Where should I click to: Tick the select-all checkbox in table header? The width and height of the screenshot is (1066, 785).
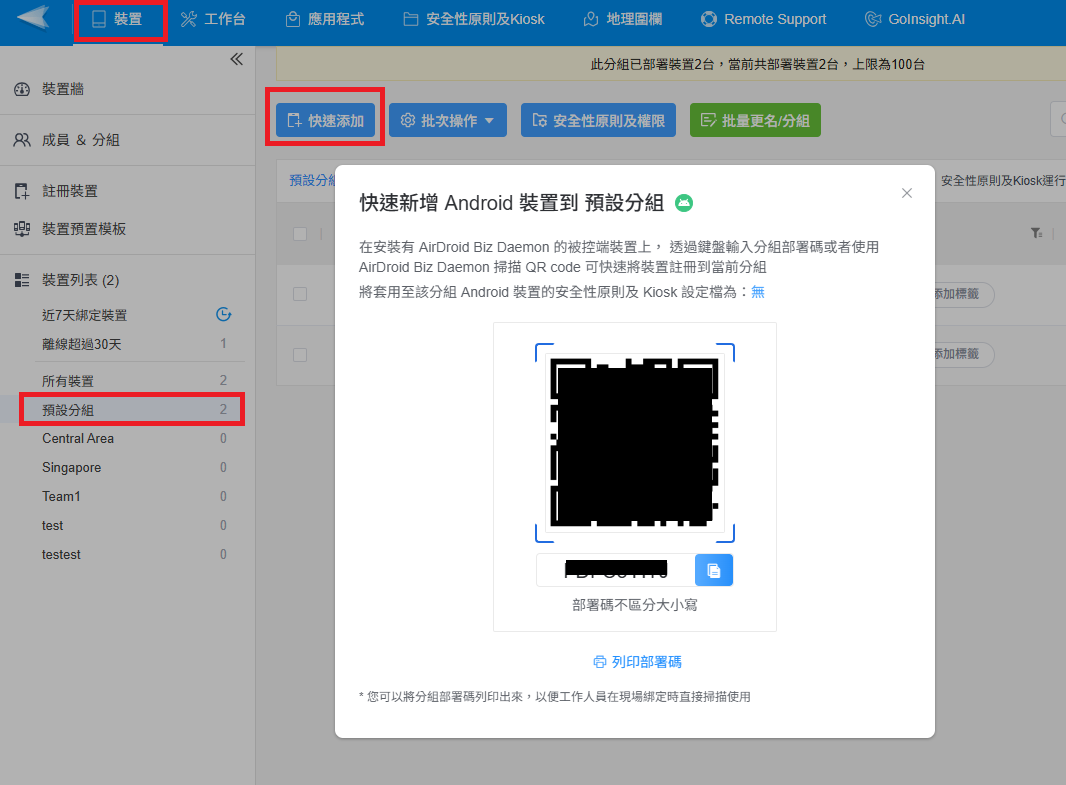pos(300,234)
